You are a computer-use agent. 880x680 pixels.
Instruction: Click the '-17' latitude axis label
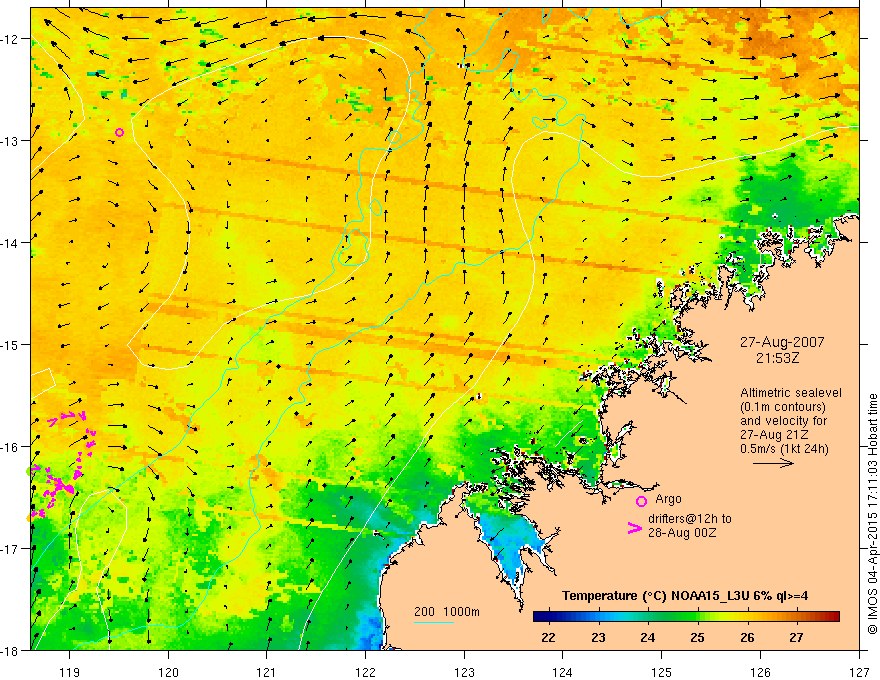pyautogui.click(x=11, y=548)
